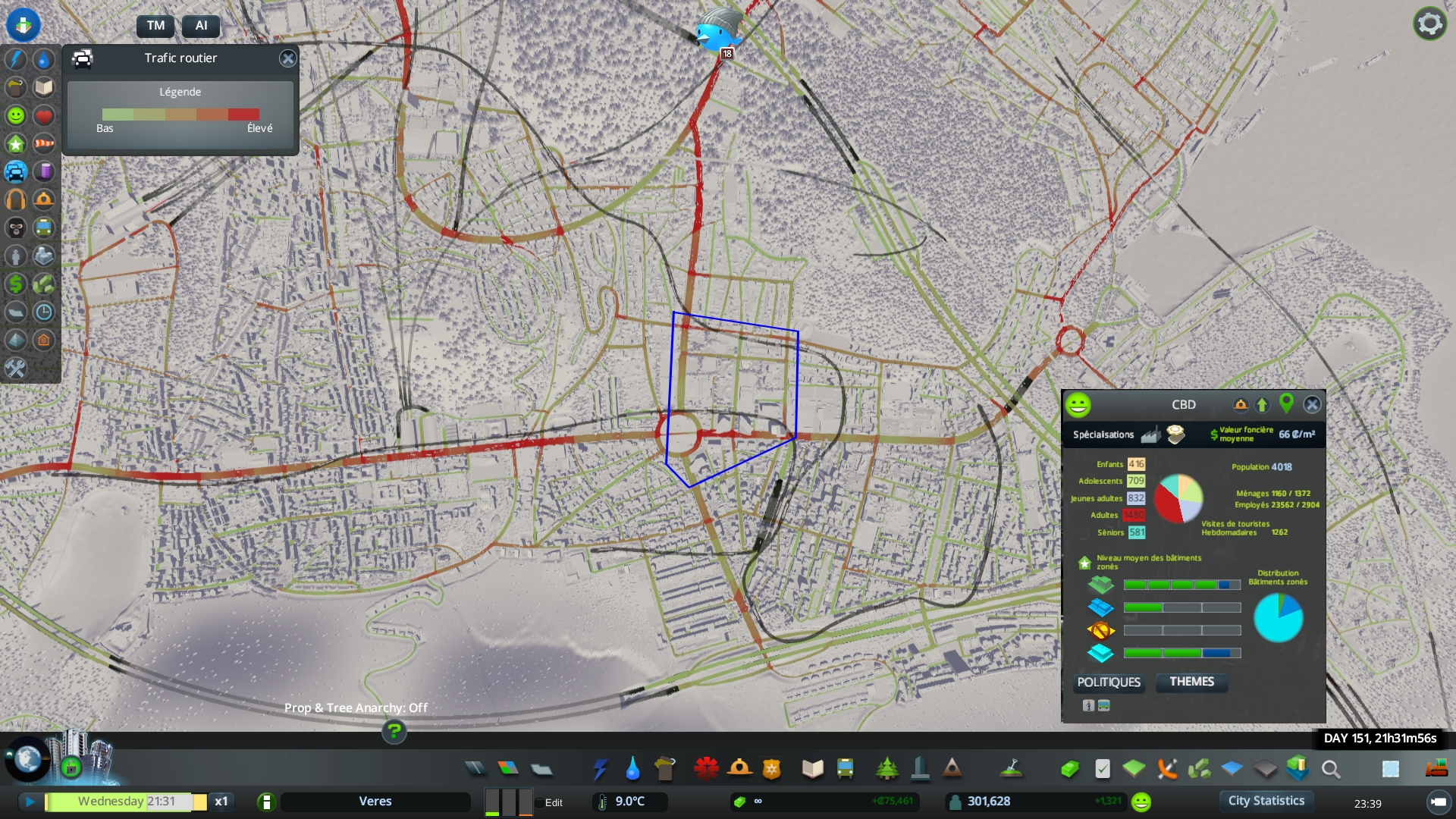Open the healthcare build menu
Image resolution: width=1456 pixels, height=819 pixels.
click(706, 769)
